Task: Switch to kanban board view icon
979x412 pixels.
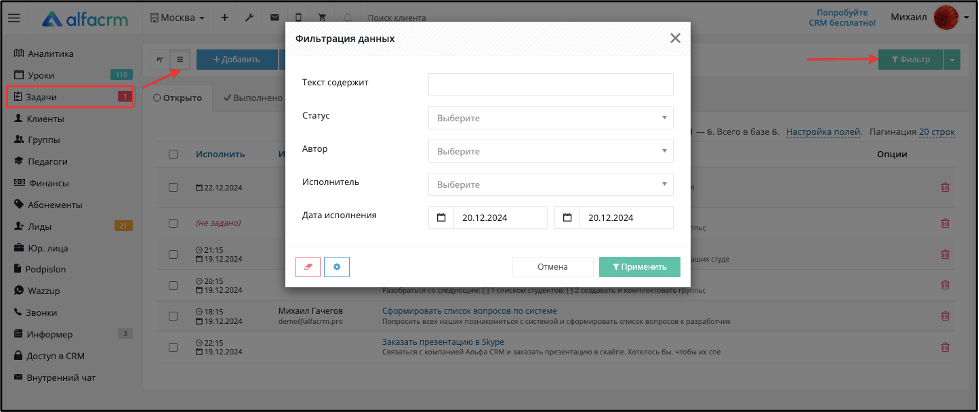Action: pyautogui.click(x=160, y=59)
